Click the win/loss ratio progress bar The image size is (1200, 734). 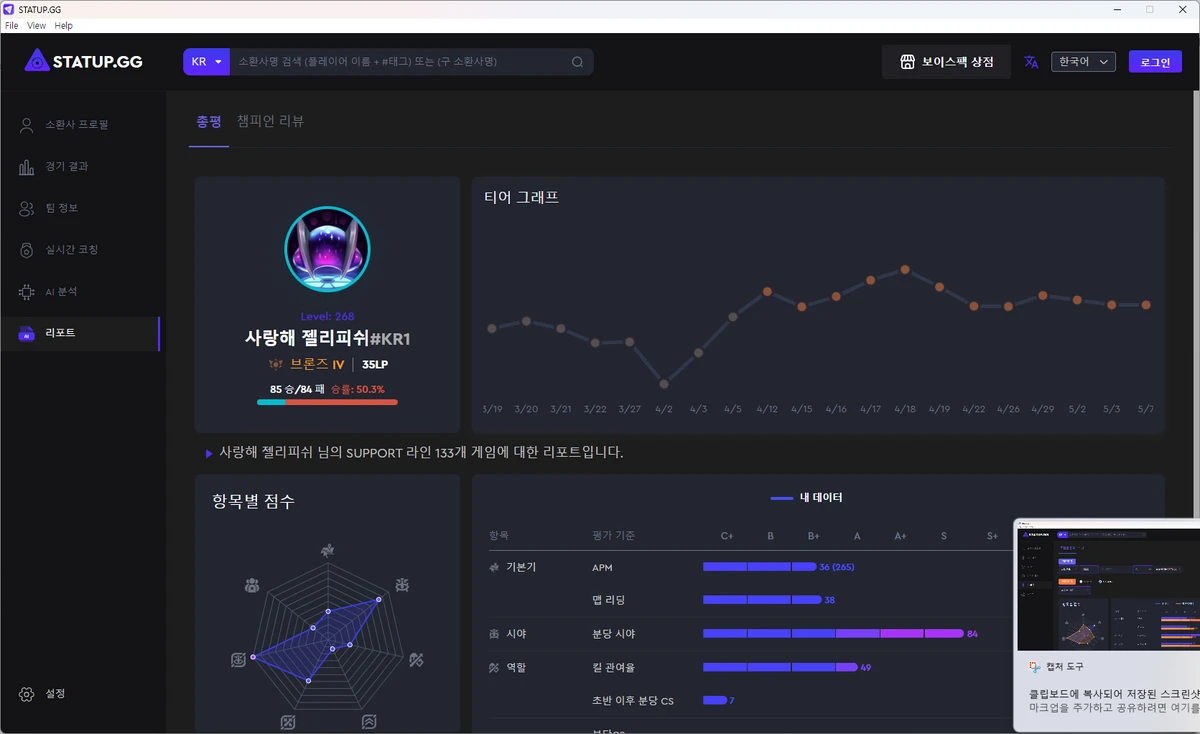[327, 402]
